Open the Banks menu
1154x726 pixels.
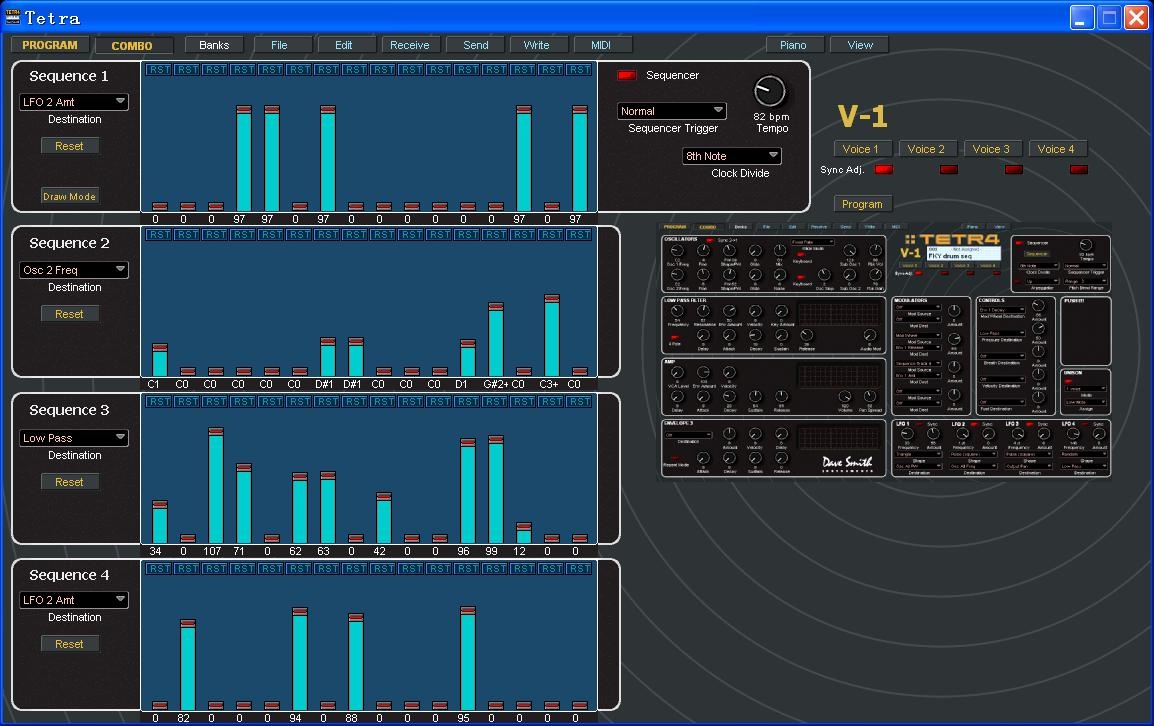[x=214, y=45]
